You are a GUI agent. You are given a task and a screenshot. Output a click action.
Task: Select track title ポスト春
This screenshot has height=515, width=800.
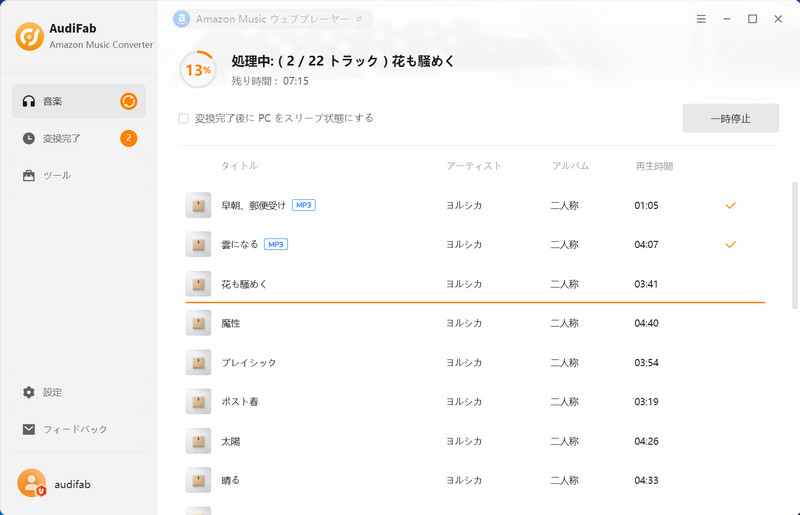239,402
